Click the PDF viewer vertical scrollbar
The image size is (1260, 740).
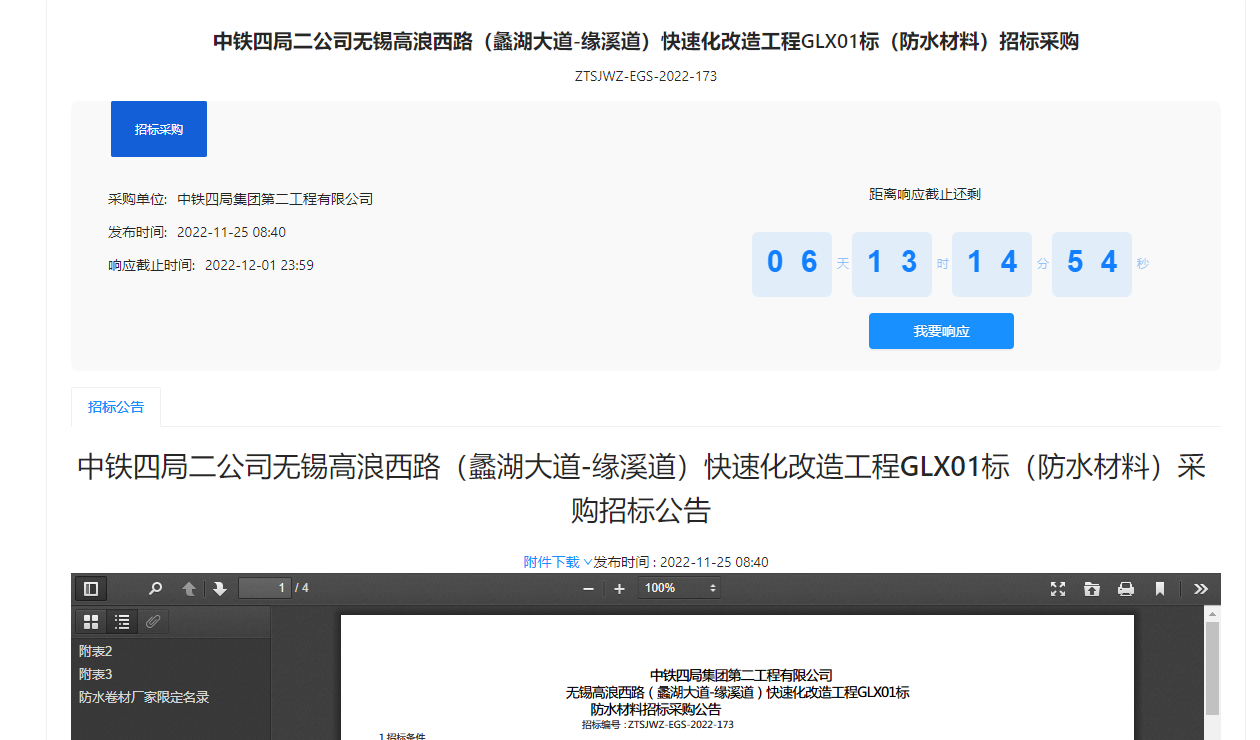tap(1212, 669)
